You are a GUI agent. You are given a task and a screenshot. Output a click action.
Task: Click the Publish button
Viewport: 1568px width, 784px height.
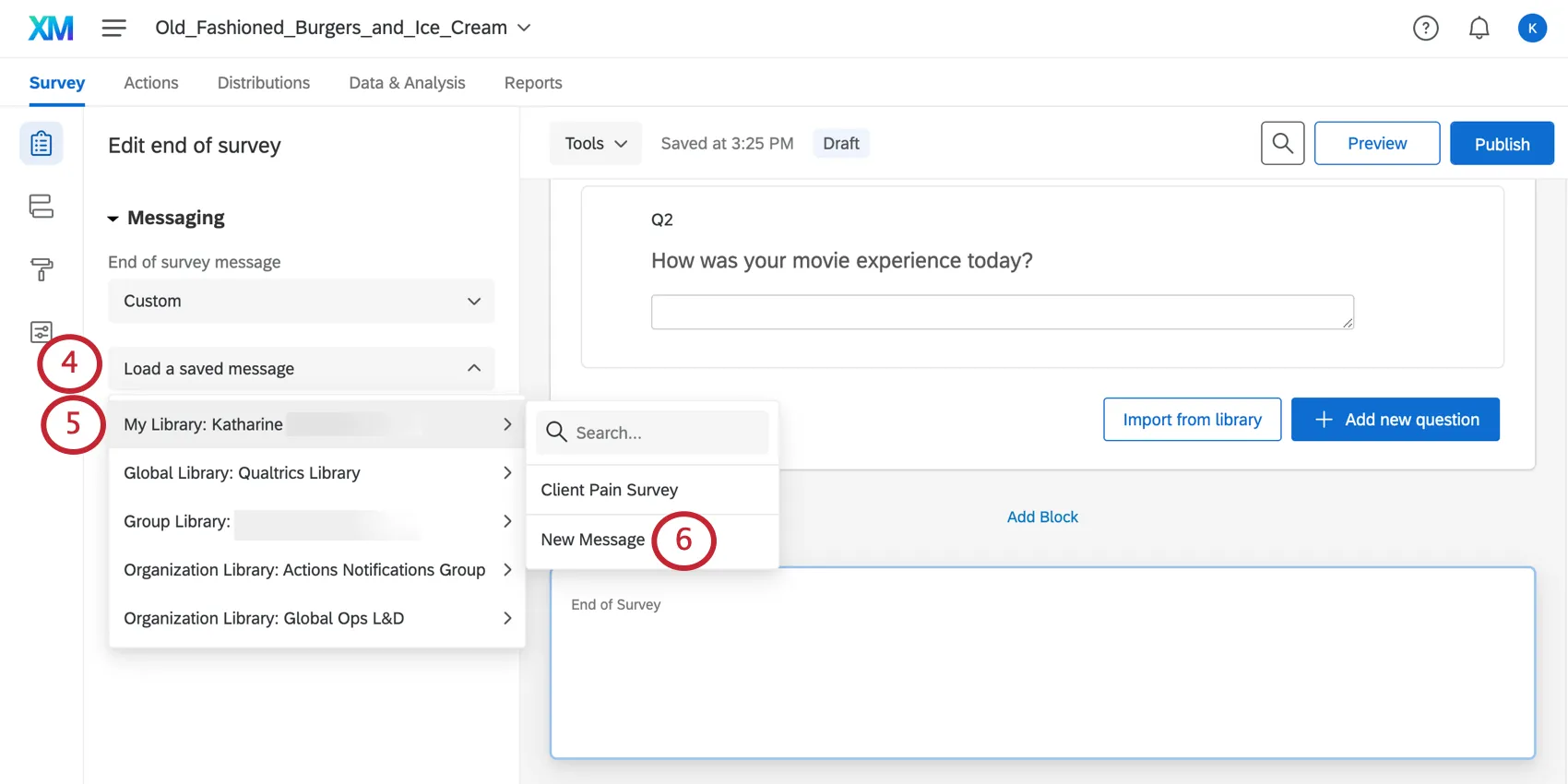tap(1501, 144)
